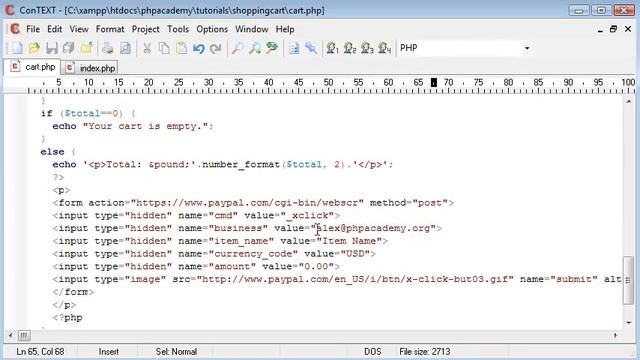The height and width of the screenshot is (360, 640).
Task: Click the "Ln 65, Col 68" status entry
Action: click(x=40, y=351)
